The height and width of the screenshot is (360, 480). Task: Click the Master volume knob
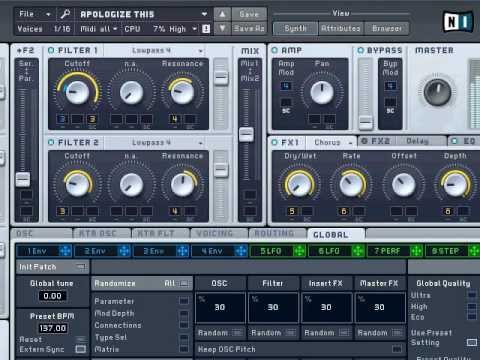437,92
